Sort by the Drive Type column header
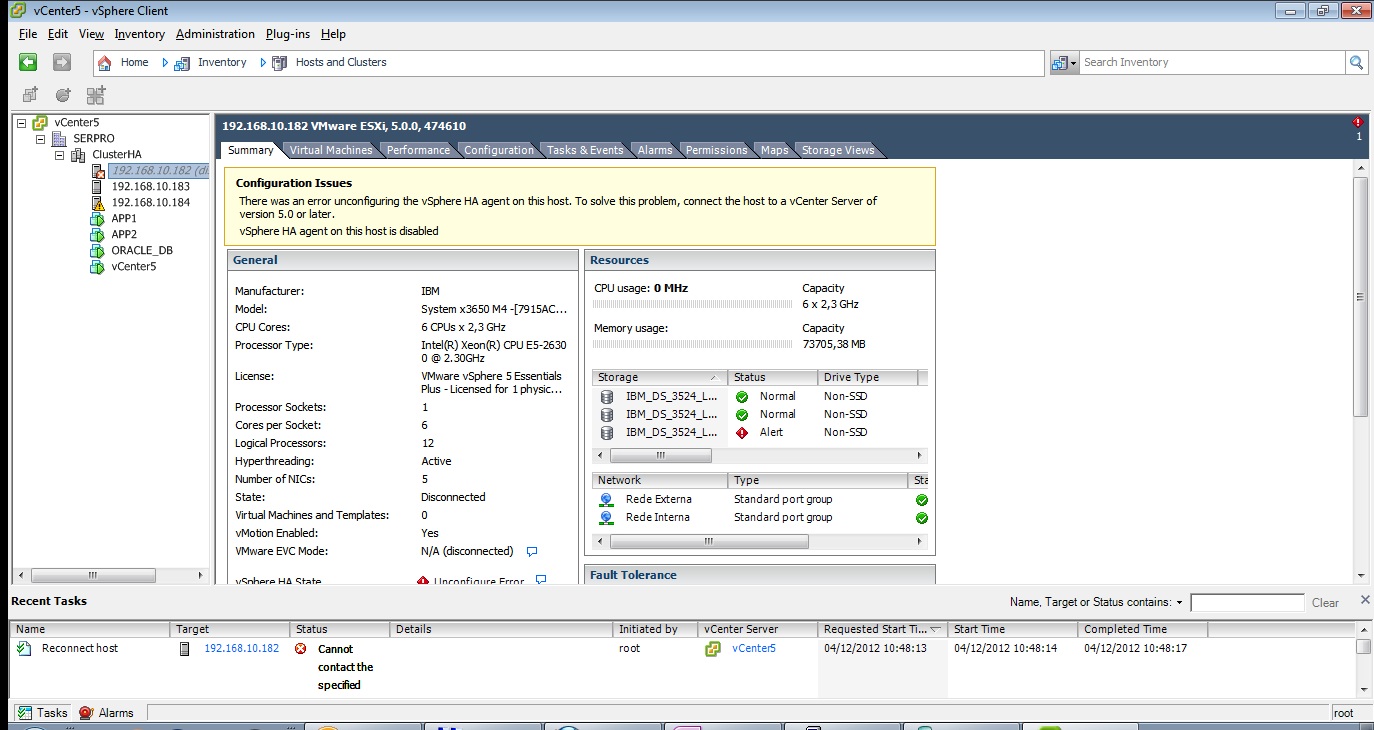 pyautogui.click(x=868, y=377)
